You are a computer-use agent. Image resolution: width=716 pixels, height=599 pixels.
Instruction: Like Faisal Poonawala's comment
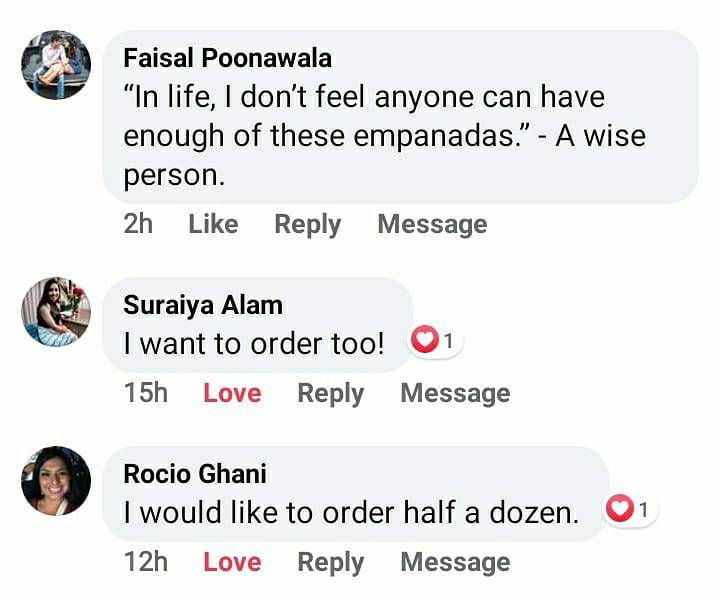tap(213, 224)
